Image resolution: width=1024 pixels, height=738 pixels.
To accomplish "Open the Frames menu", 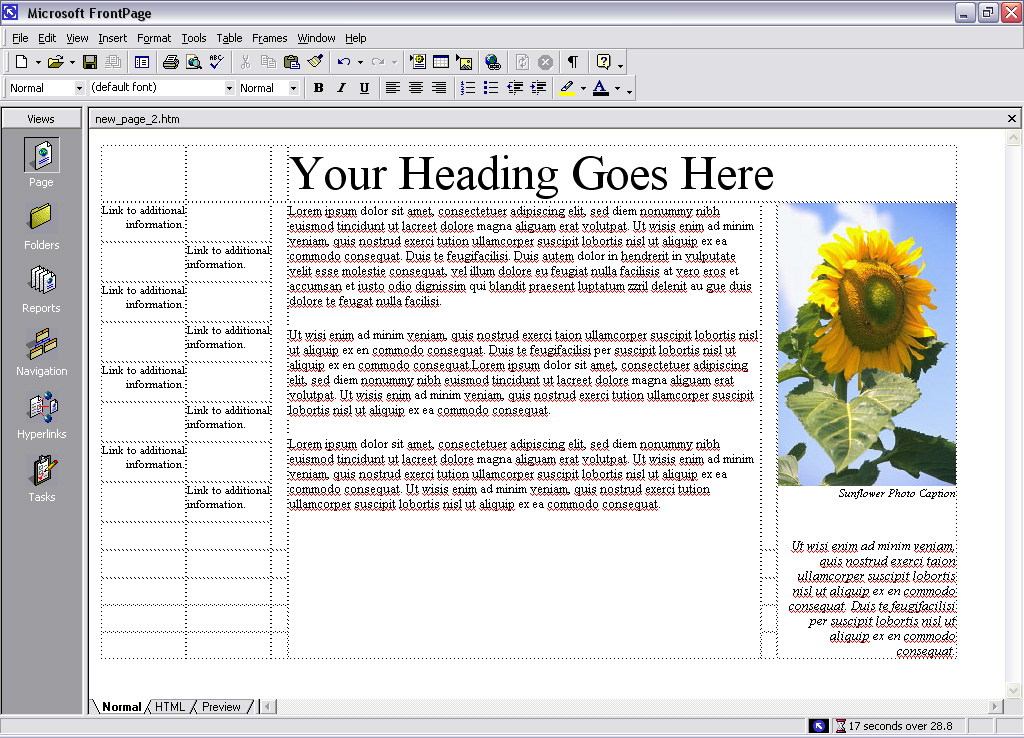I will click(269, 38).
